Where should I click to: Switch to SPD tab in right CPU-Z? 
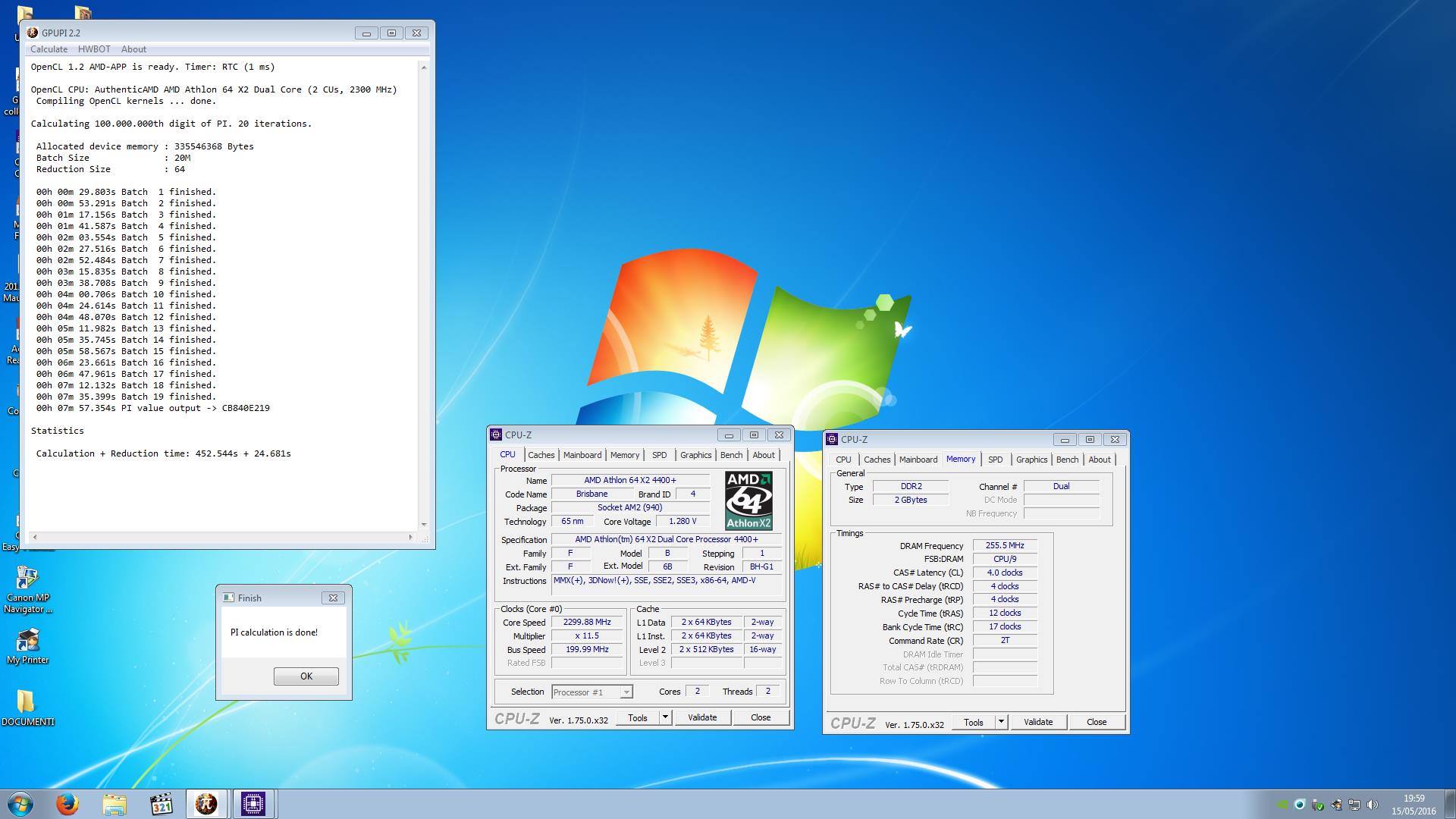click(996, 460)
